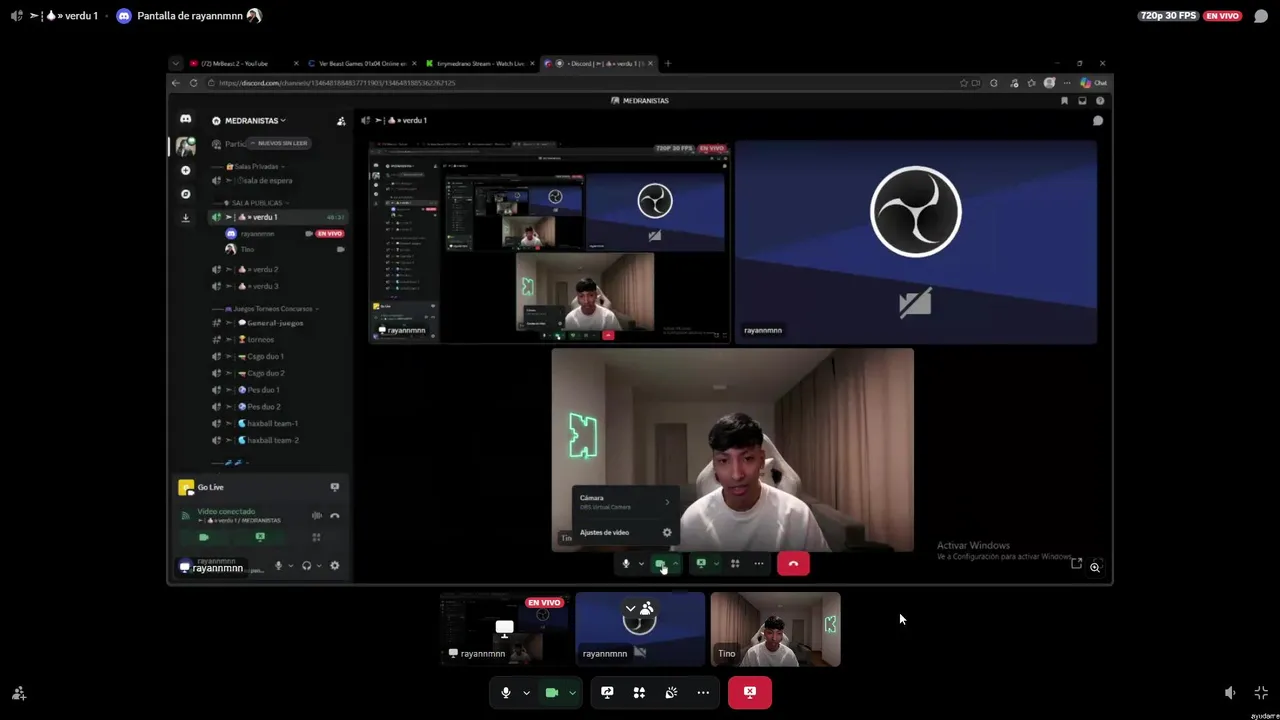Open more options ellipsis in bottom call bar
The width and height of the screenshot is (1280, 720).
(703, 692)
